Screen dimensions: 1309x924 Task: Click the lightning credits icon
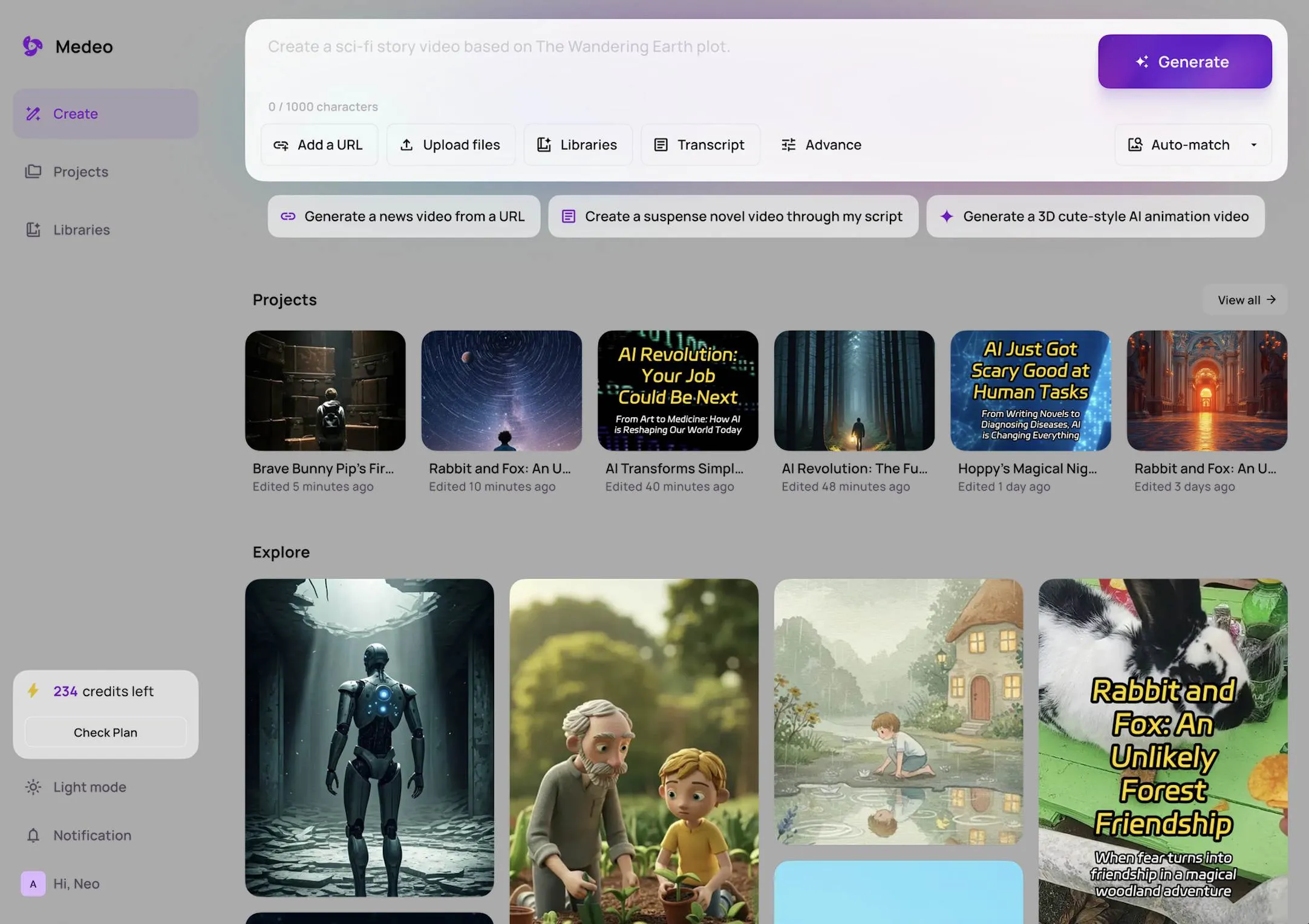pos(33,691)
